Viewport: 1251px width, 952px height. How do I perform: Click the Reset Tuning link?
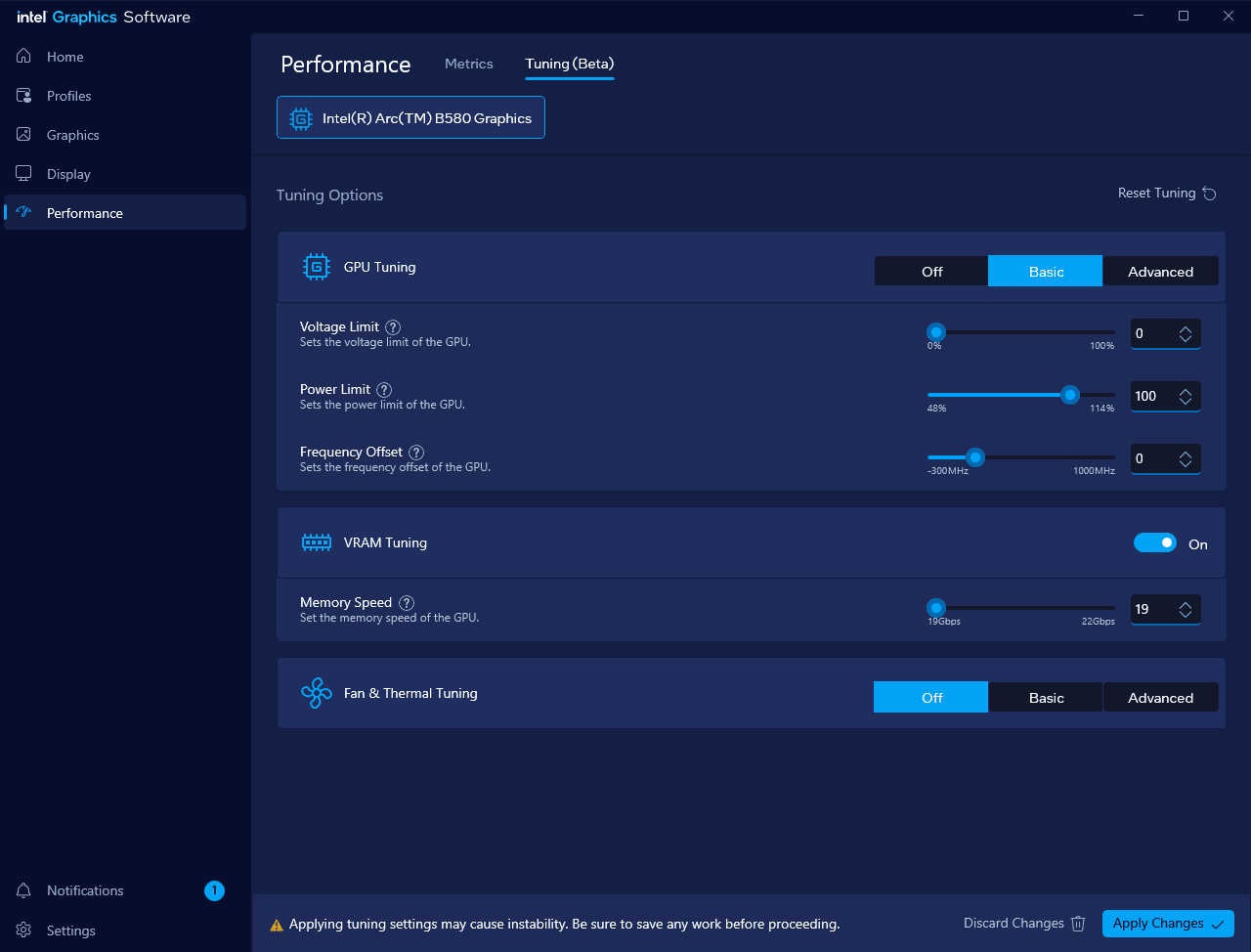coord(1167,194)
